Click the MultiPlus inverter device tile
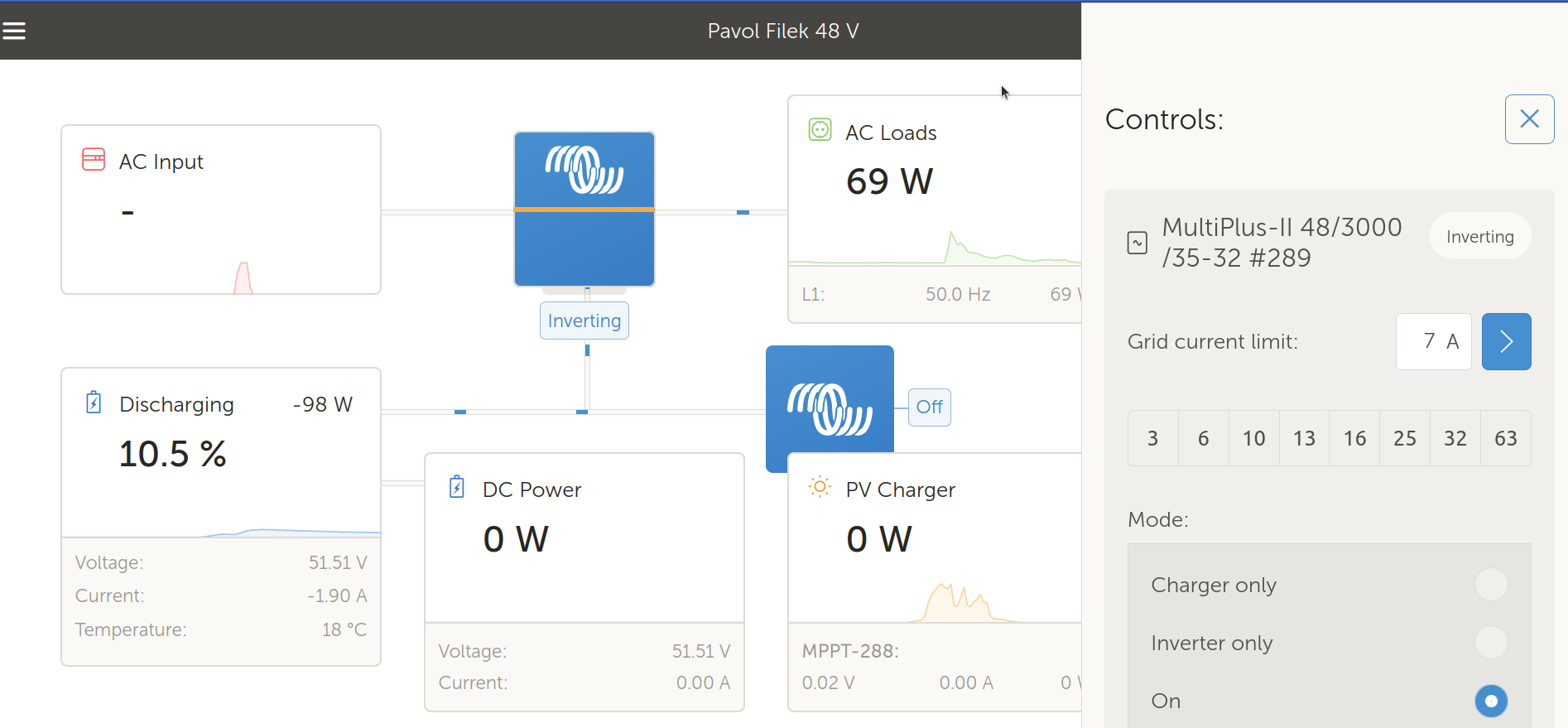The width and height of the screenshot is (1568, 728). (x=584, y=209)
